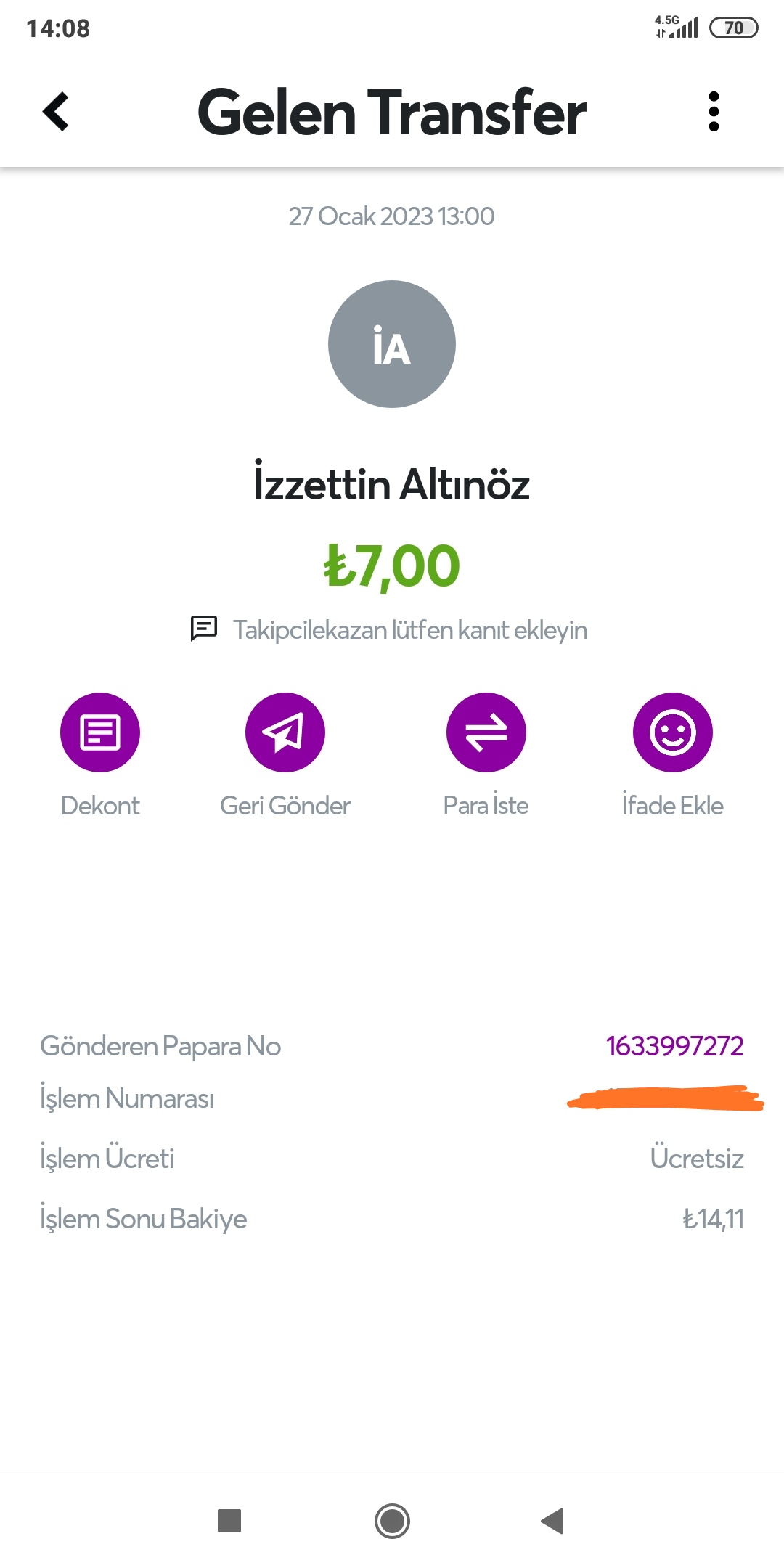Screen dimensions: 784x1568
Task: Open the three-dot overflow menu
Action: click(714, 112)
